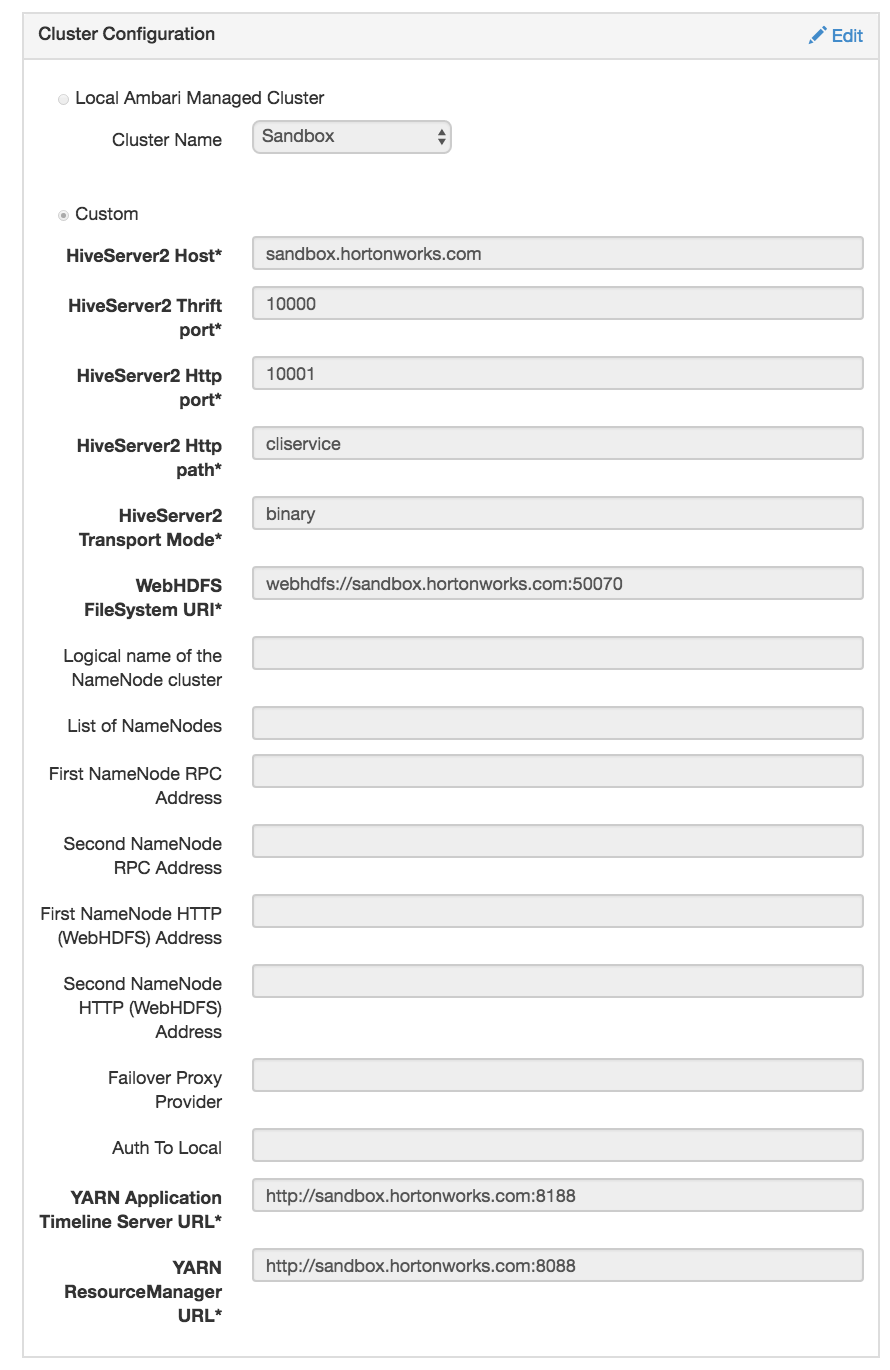
Task: Open the Edit link for Cluster Configuration
Action: point(840,35)
